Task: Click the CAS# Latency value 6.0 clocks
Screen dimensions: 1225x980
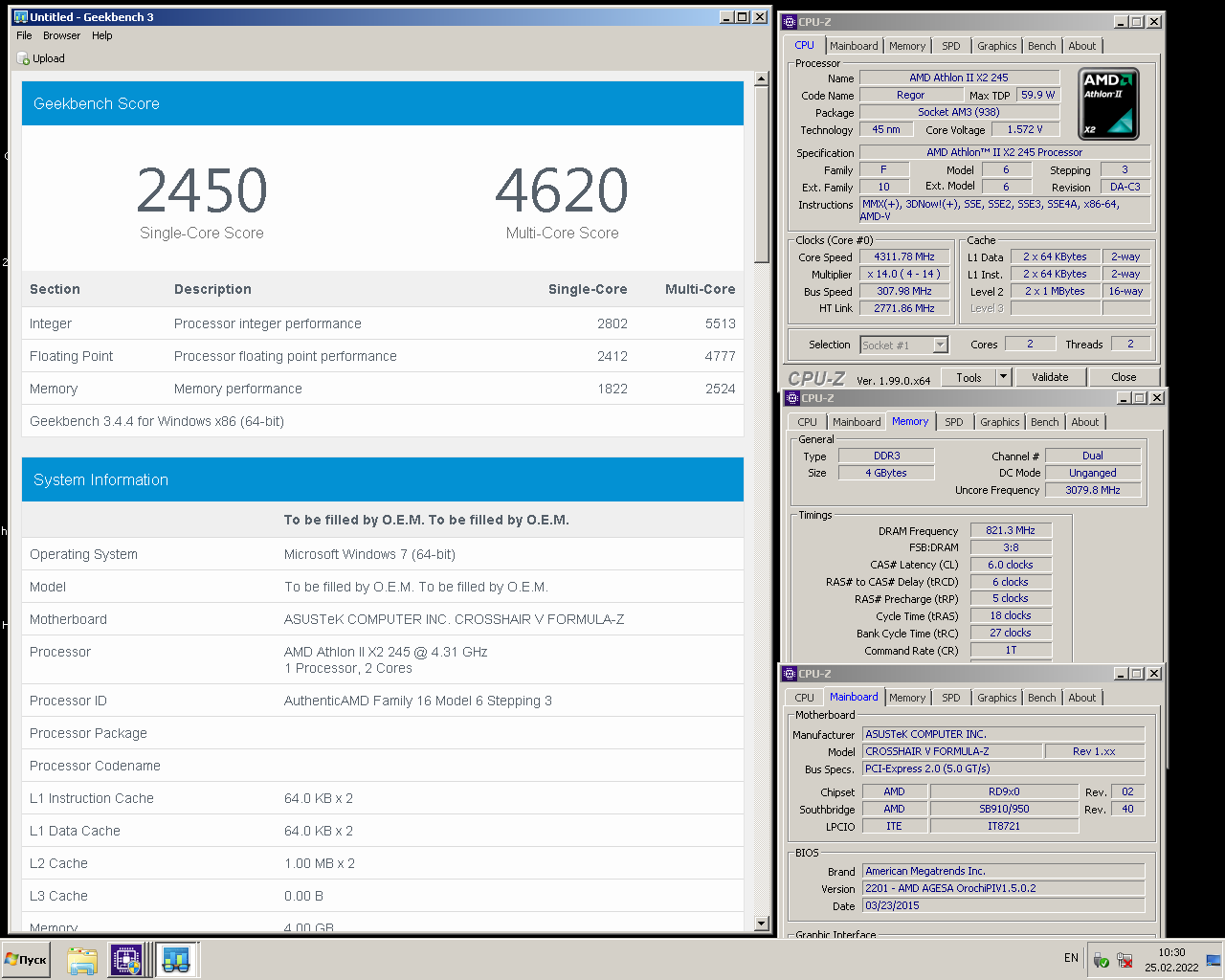Action: coord(1011,565)
